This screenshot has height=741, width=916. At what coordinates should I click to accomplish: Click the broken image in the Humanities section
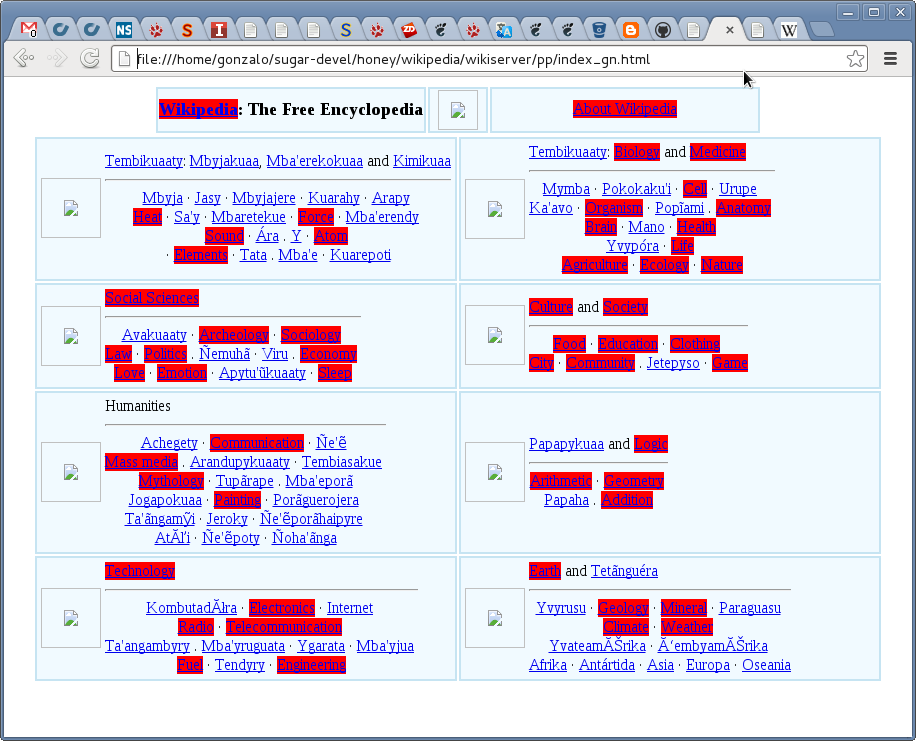click(x=71, y=472)
